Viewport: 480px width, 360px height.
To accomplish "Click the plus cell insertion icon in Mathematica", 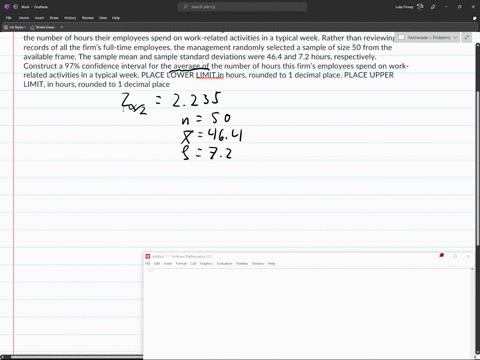I will click(150, 270).
